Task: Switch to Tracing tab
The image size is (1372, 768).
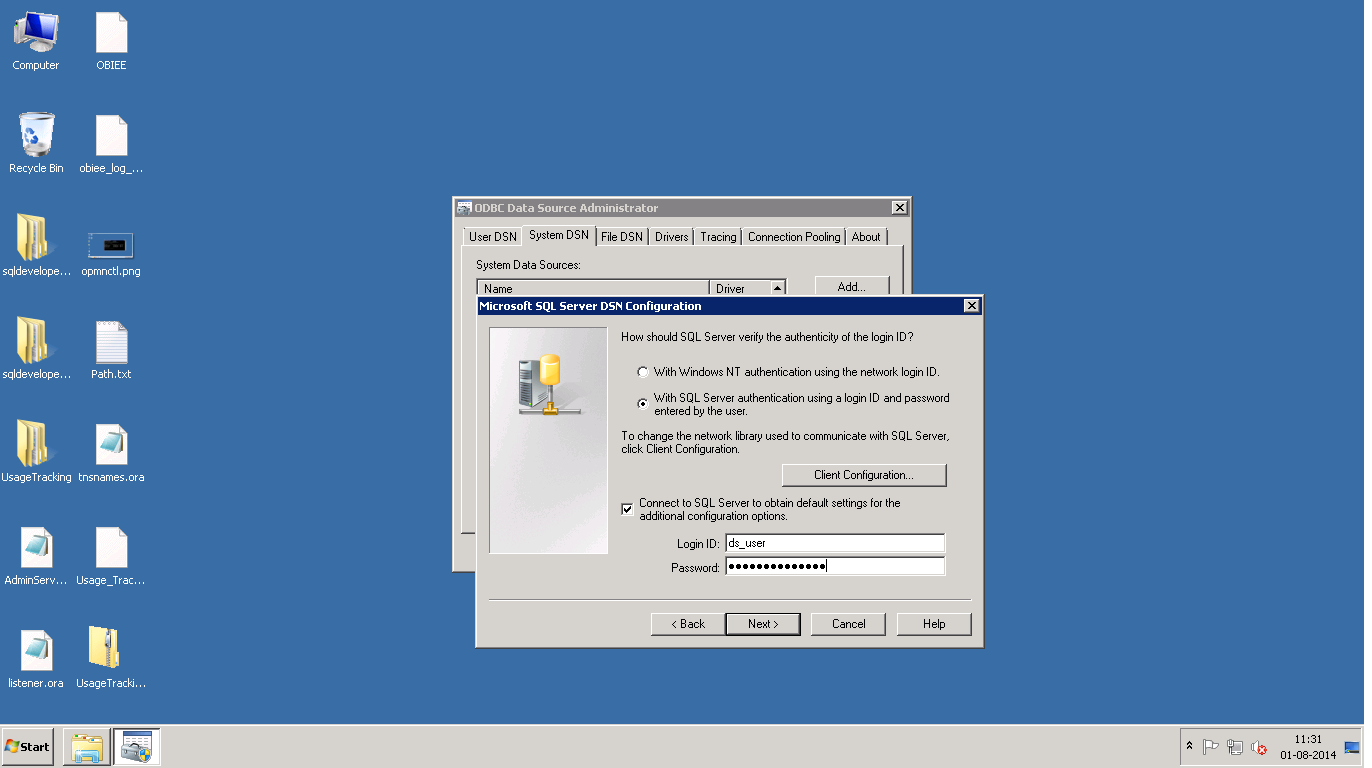Action: click(718, 237)
